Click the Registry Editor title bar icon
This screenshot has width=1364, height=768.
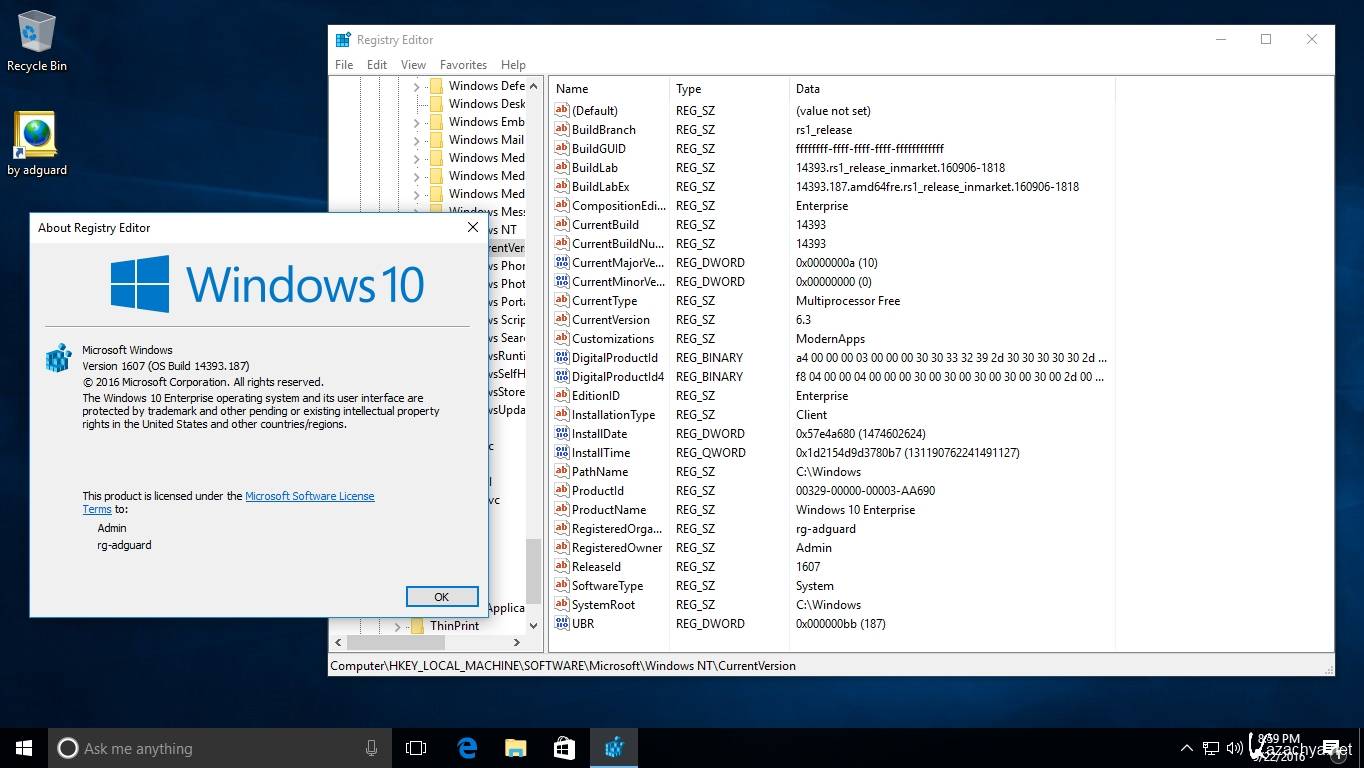[343, 40]
